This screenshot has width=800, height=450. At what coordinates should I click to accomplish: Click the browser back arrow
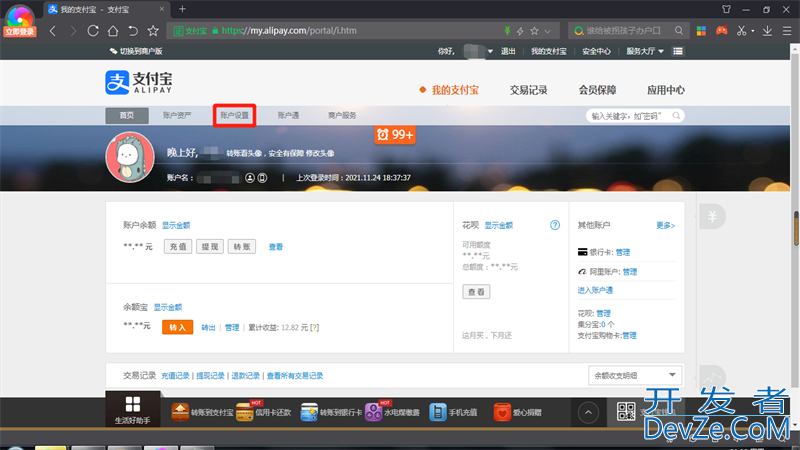tap(53, 31)
